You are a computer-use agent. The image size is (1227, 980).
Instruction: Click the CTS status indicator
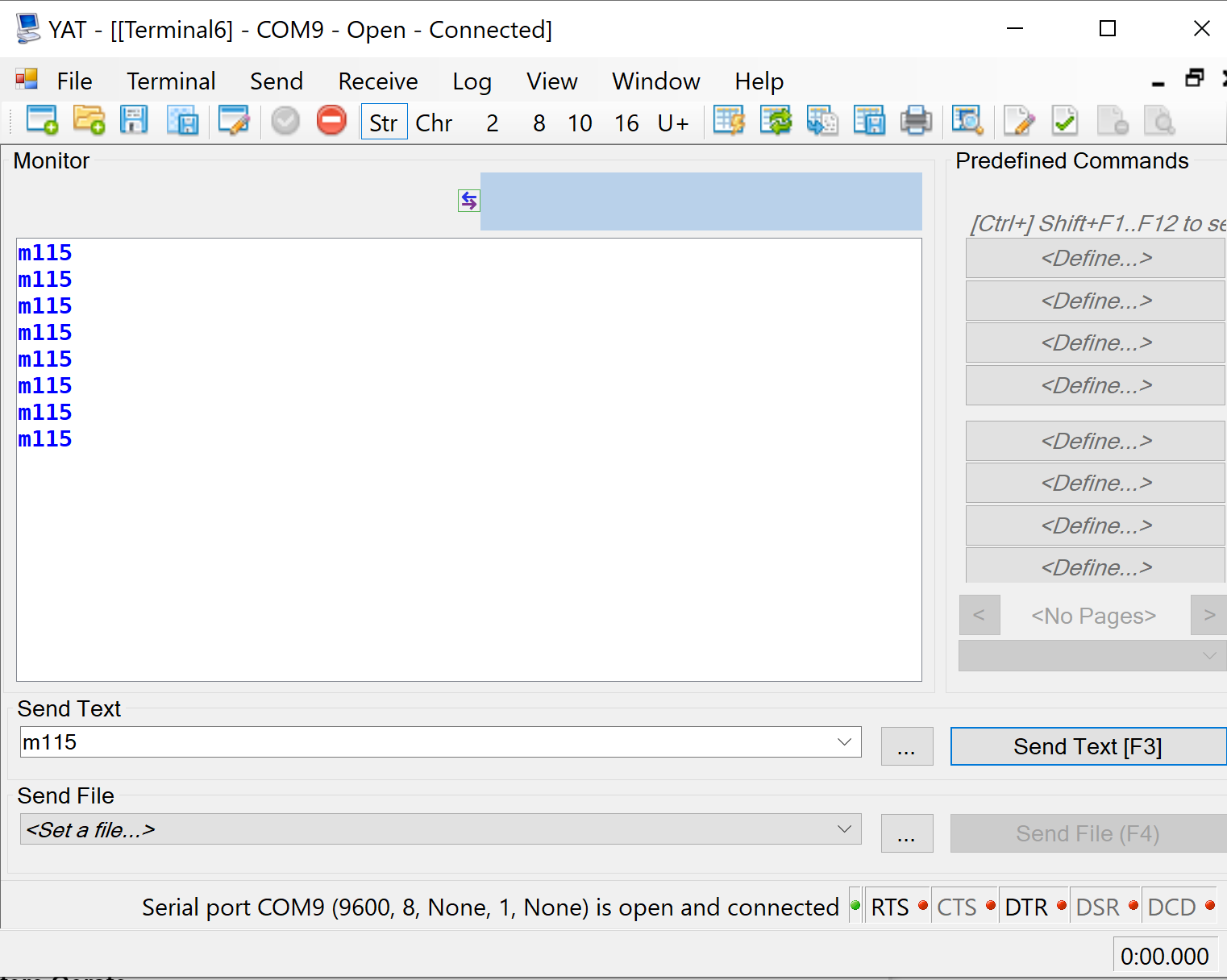(x=965, y=907)
